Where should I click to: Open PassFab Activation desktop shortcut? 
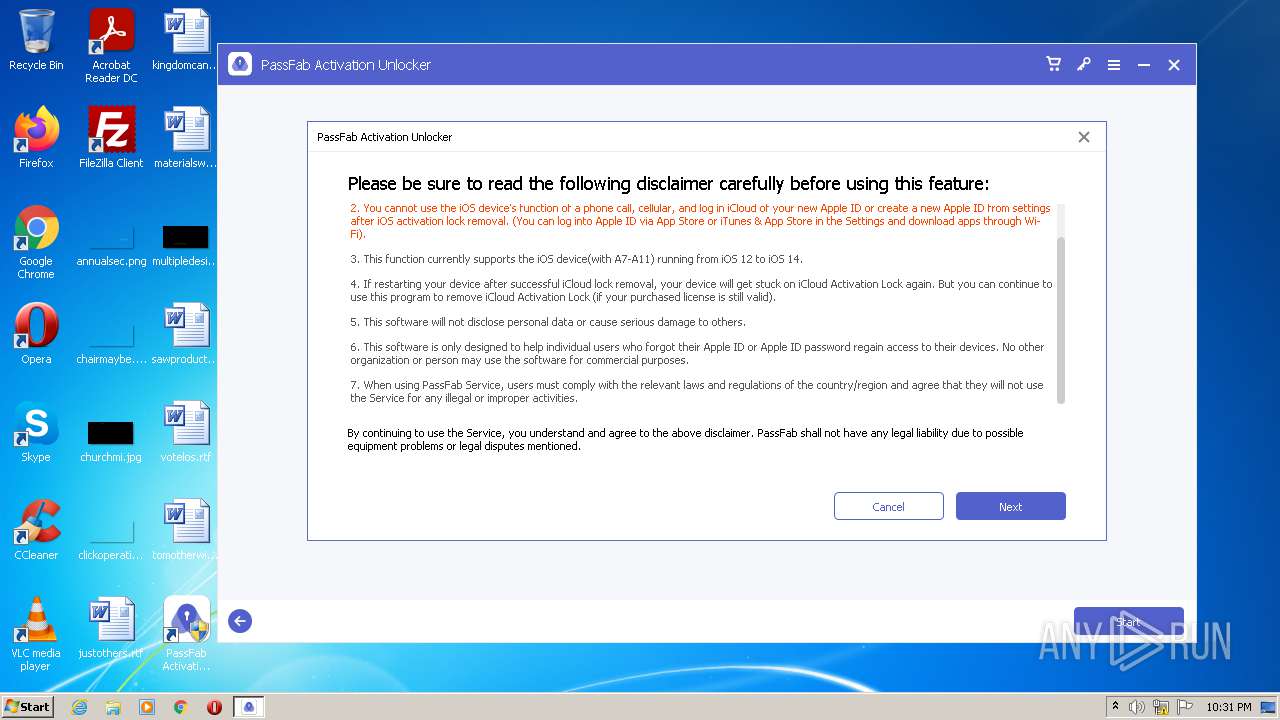point(186,634)
